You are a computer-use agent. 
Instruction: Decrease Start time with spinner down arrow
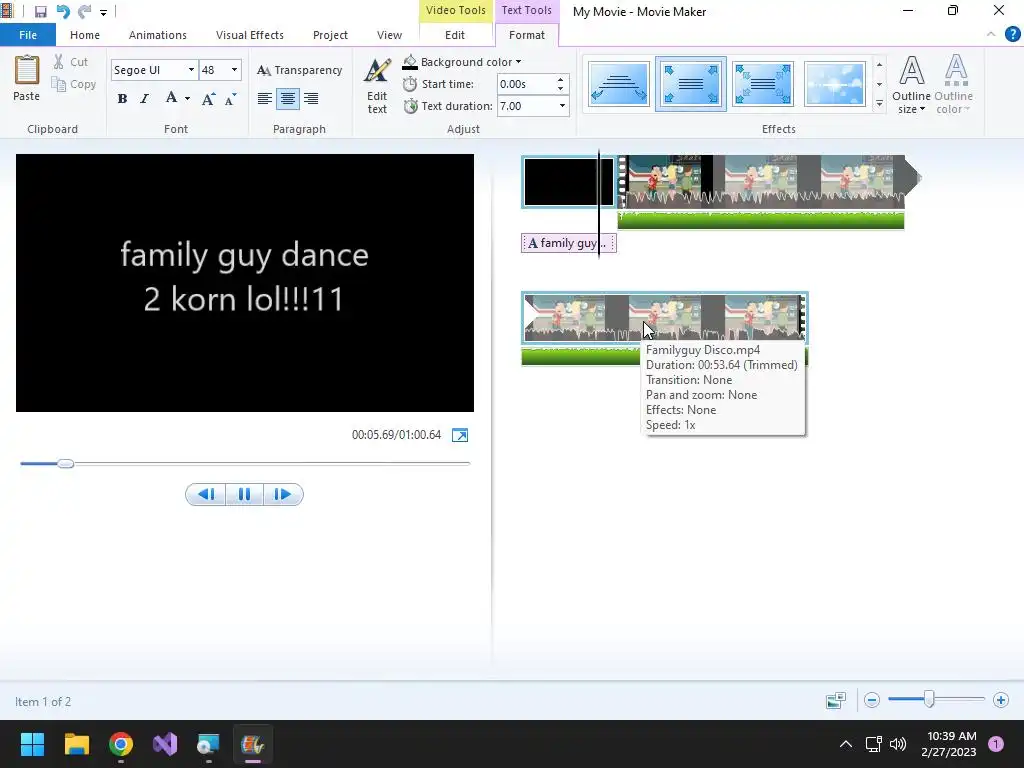[x=561, y=89]
